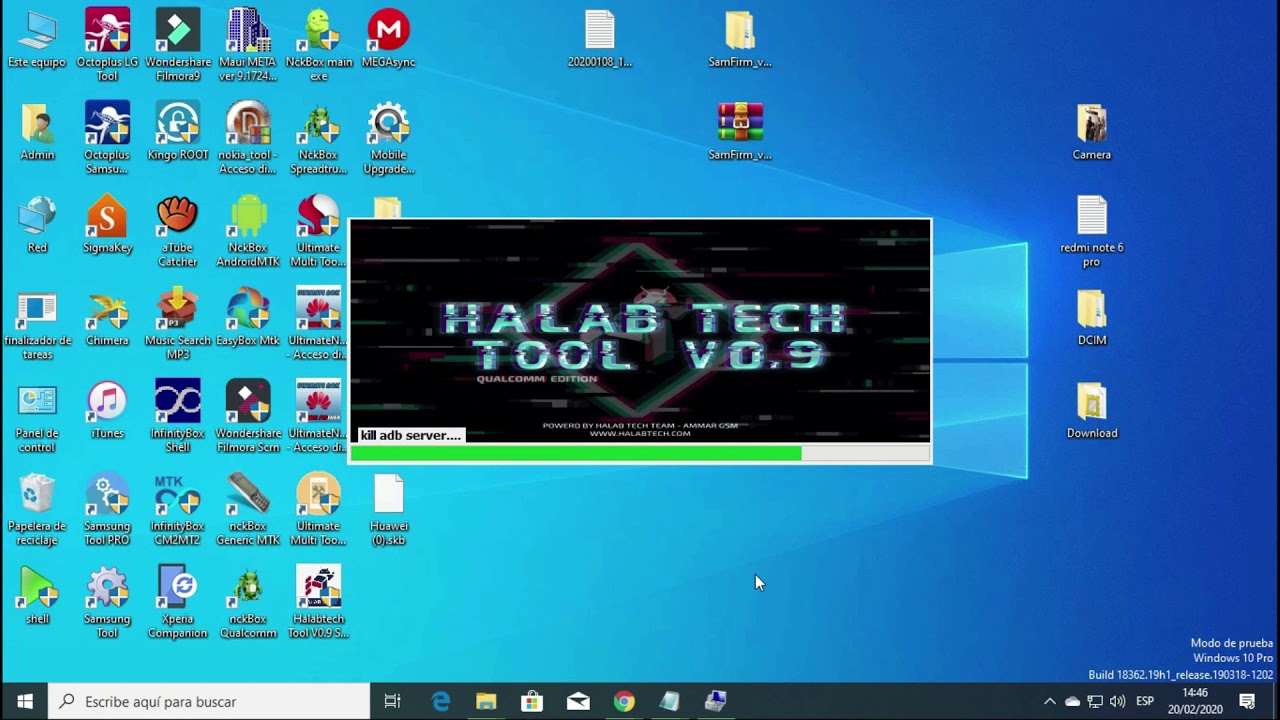Open the volume control in tray

pos(1117,701)
